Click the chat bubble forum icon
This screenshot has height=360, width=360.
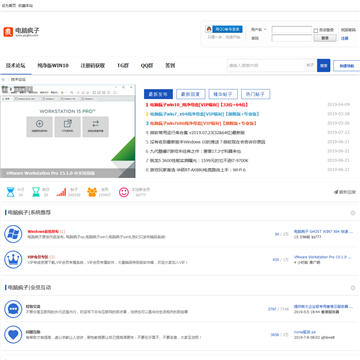coord(13,309)
